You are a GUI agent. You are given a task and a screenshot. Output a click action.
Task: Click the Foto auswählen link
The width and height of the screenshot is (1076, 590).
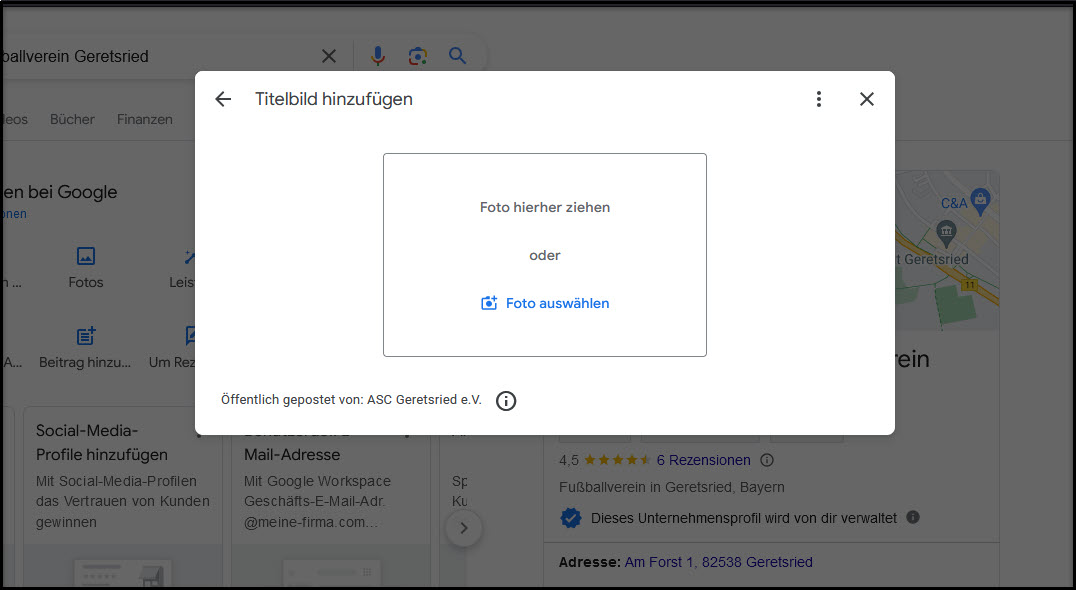pyautogui.click(x=545, y=303)
